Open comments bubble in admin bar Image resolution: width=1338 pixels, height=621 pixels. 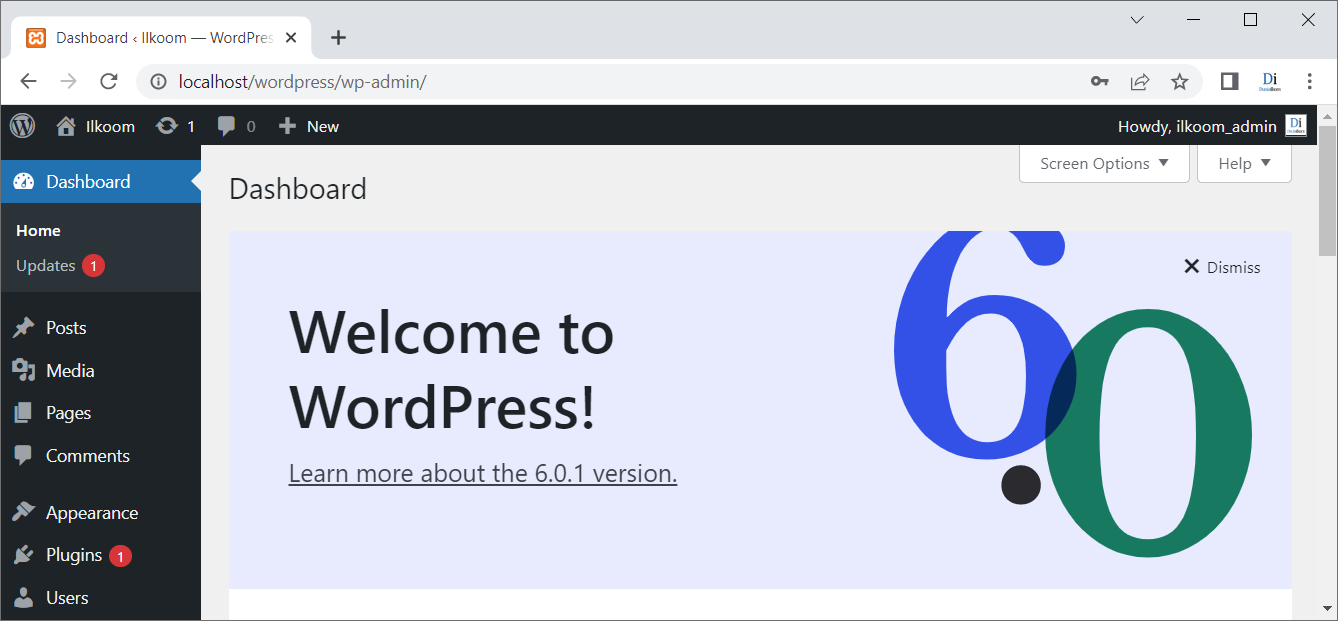[227, 126]
